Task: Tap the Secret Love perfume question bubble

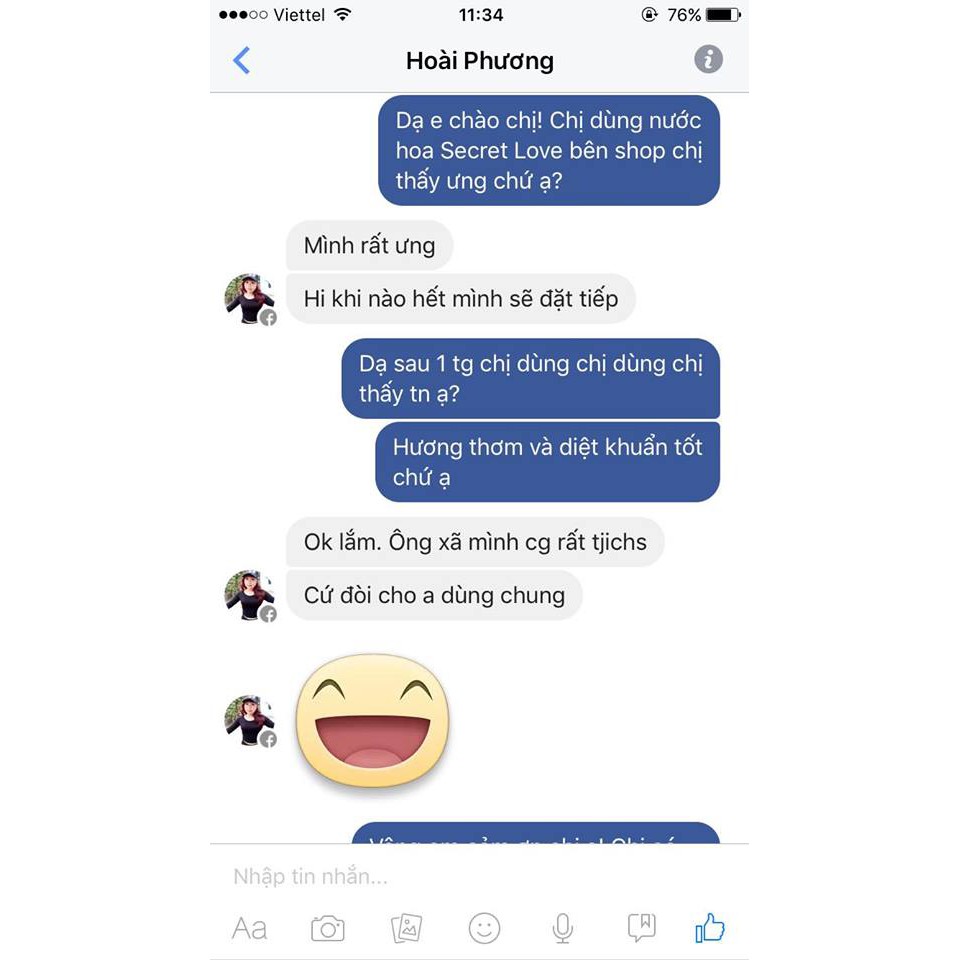Action: point(549,151)
